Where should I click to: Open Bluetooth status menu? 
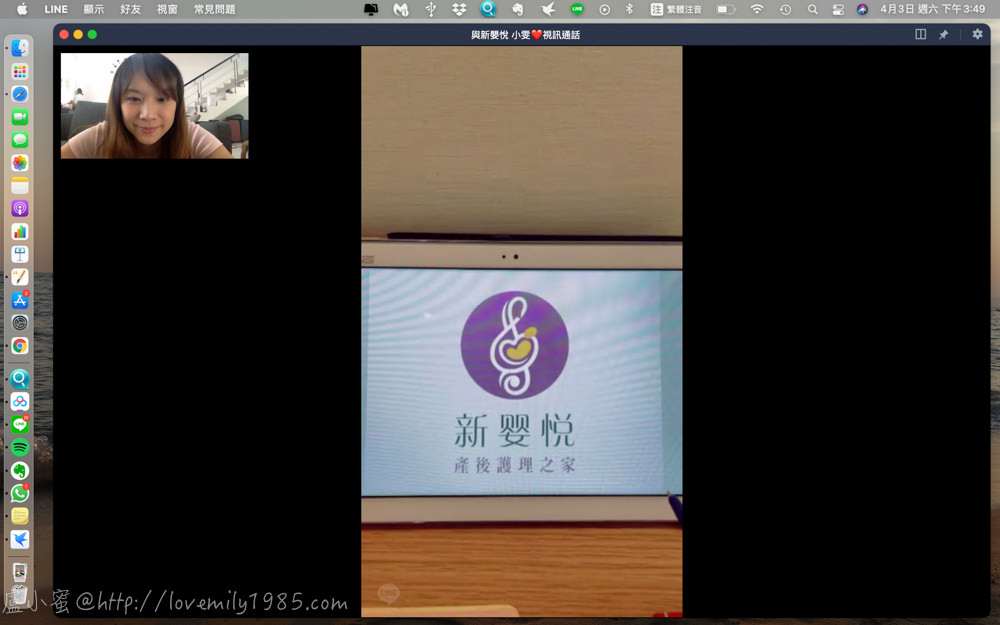pos(629,9)
